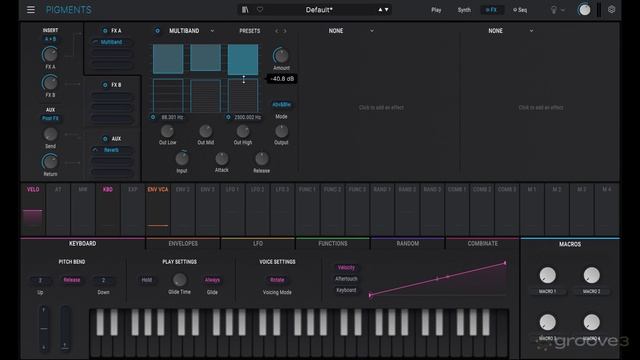Click the AUX Return knob
The height and width of the screenshot is (360, 640).
click(50, 162)
